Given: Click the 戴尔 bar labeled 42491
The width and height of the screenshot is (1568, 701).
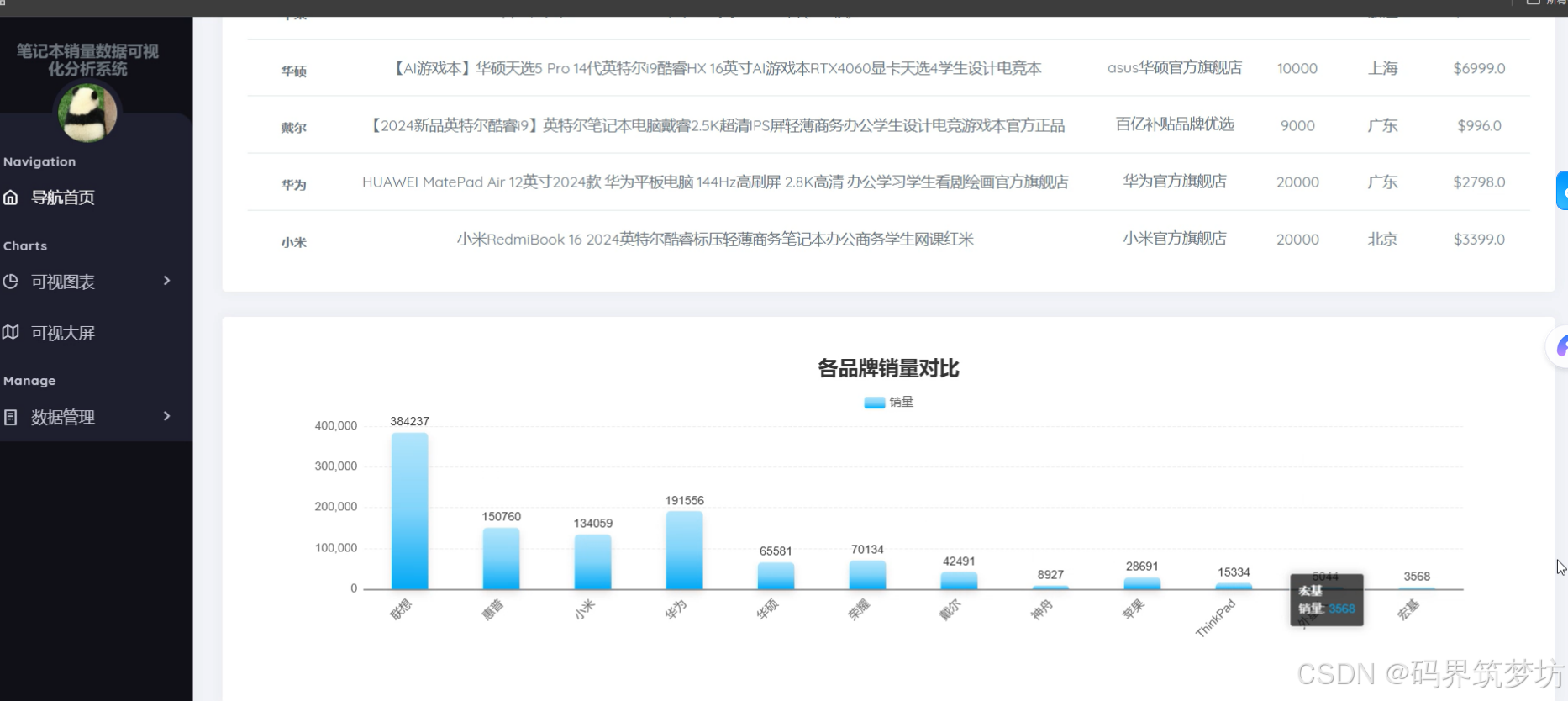Looking at the screenshot, I should pos(959,581).
